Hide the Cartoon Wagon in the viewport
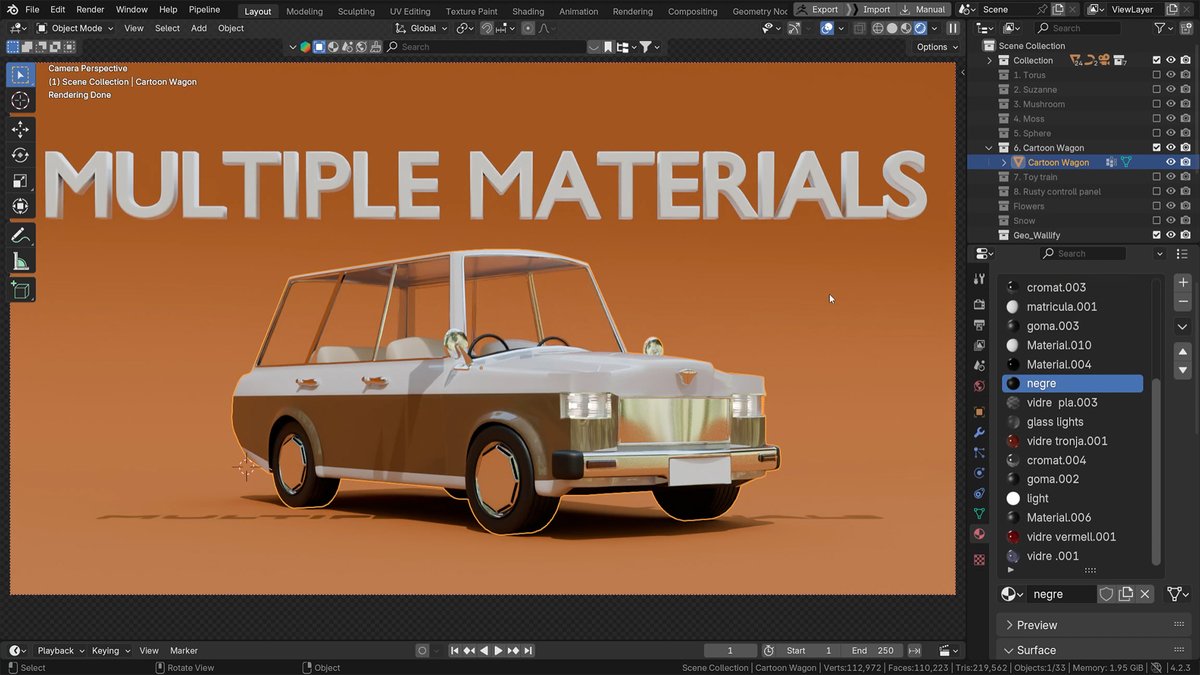The height and width of the screenshot is (675, 1200). pyautogui.click(x=1170, y=161)
